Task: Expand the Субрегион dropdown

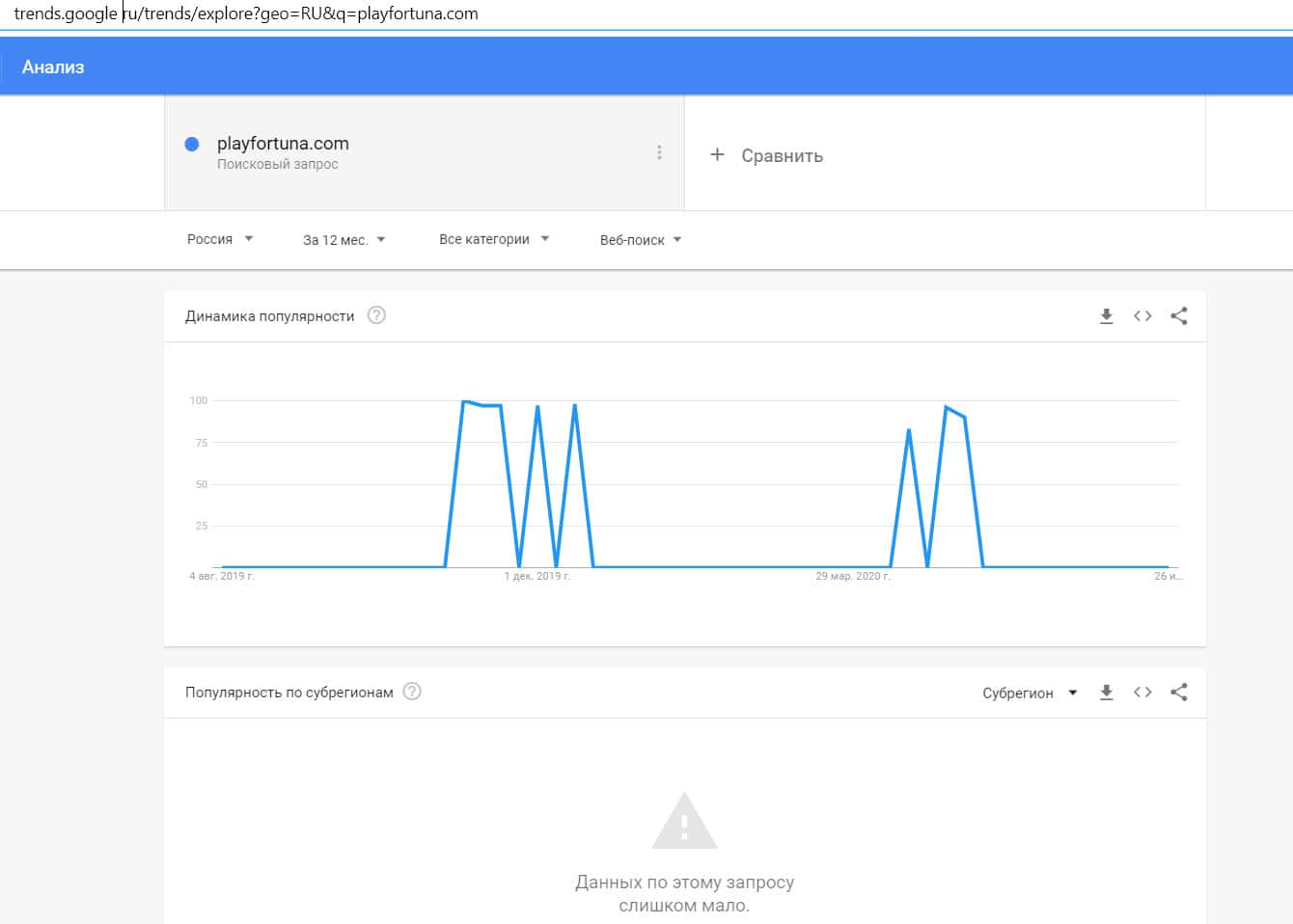Action: [1030, 693]
